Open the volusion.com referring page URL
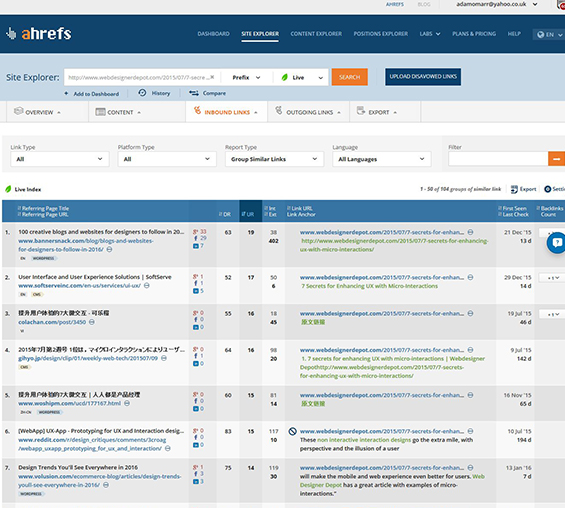 (99, 481)
